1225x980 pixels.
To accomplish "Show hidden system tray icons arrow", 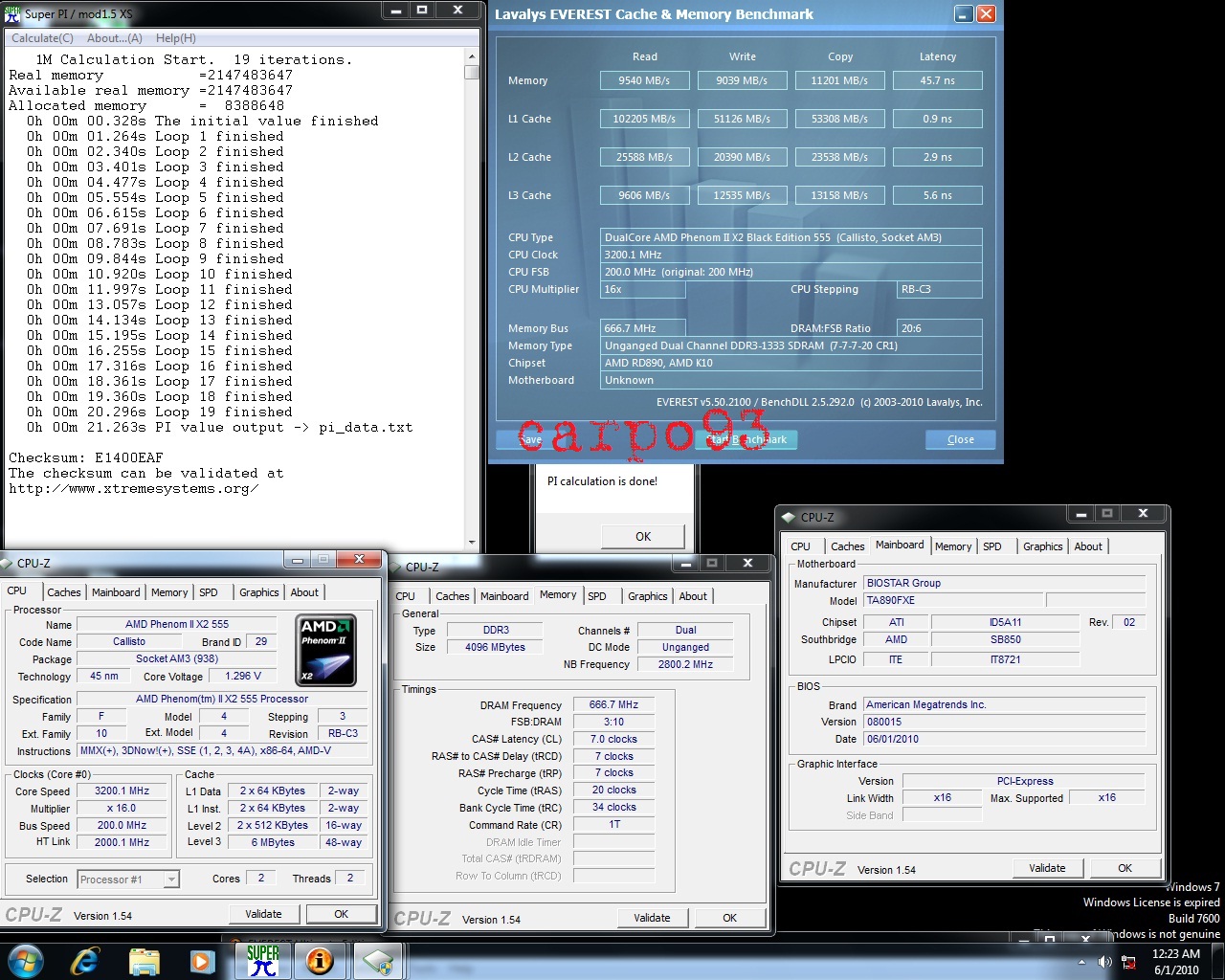I will tap(1082, 962).
